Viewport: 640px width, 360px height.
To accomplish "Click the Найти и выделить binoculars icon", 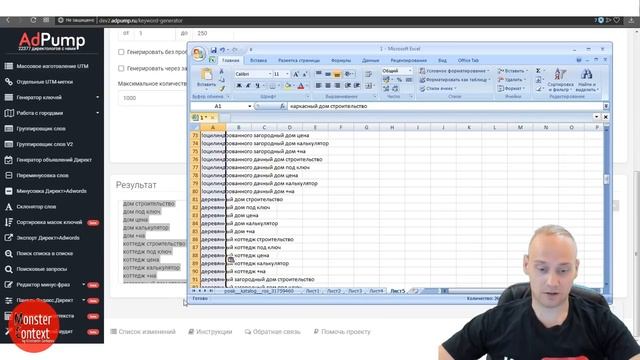I will 587,74.
